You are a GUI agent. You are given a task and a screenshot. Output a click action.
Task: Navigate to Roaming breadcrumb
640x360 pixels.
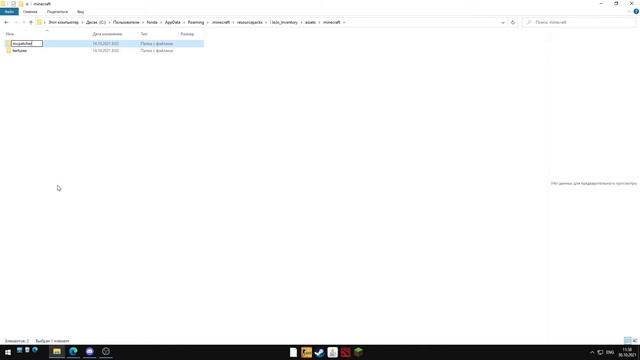[x=196, y=22]
